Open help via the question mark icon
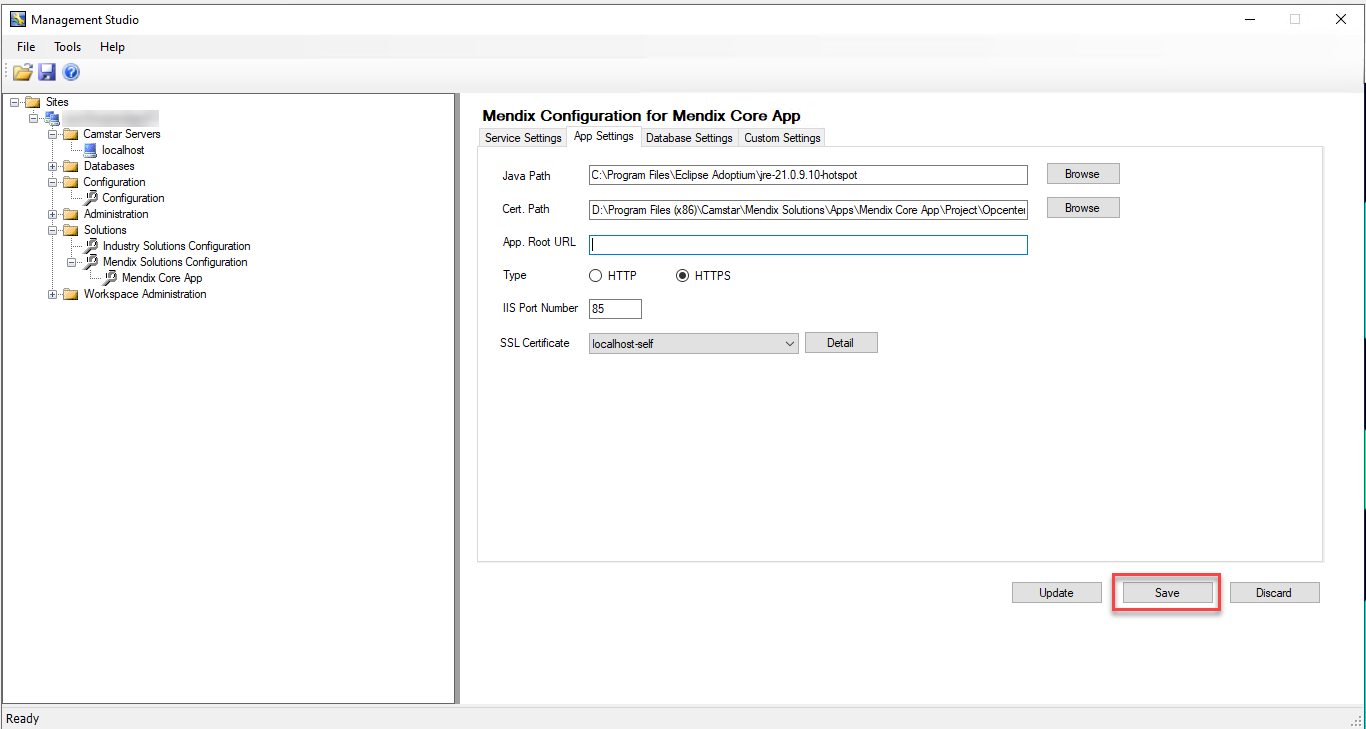This screenshot has height=729, width=1366. point(71,72)
